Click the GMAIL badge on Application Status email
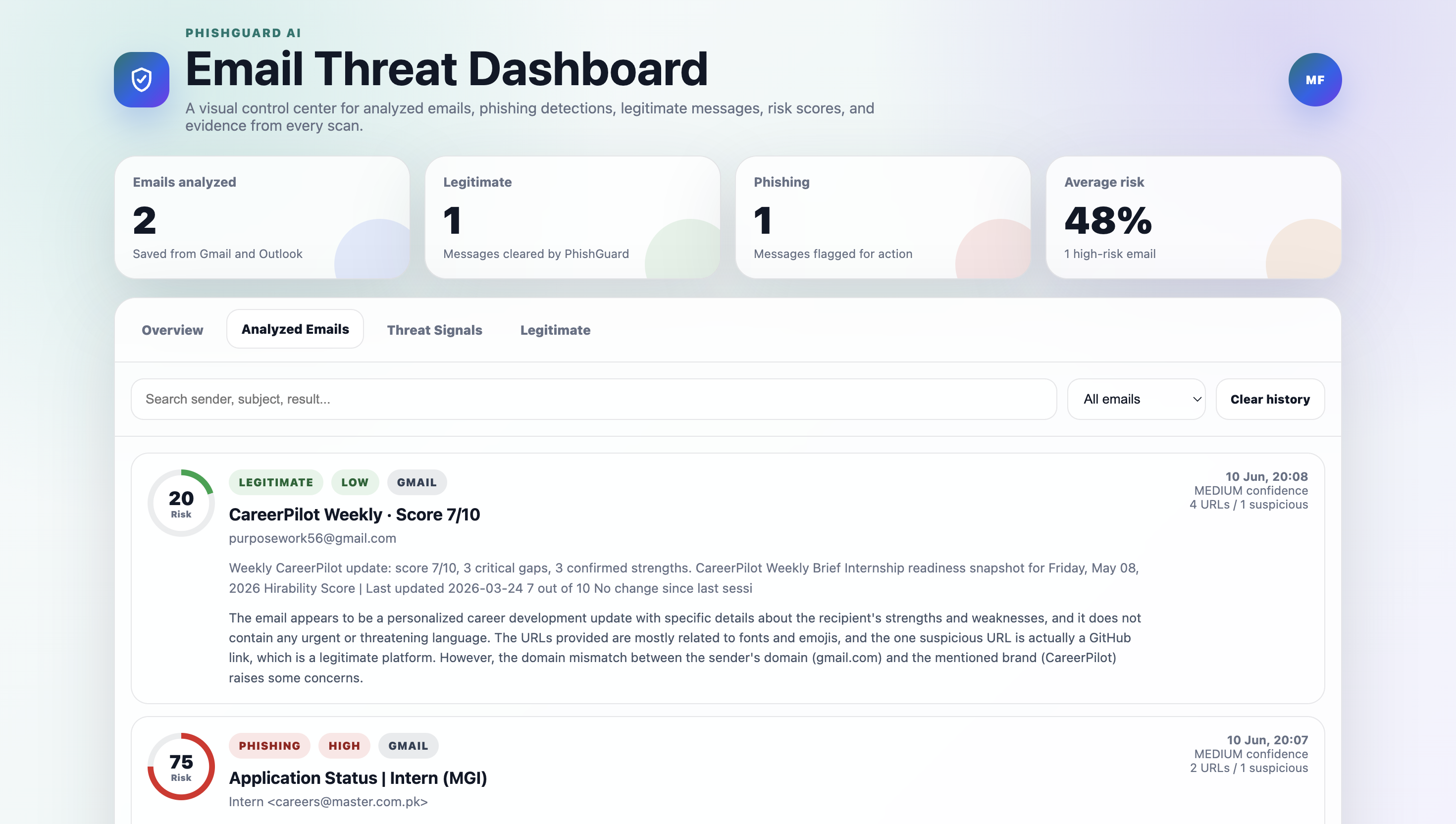The image size is (1456, 824). coord(408,746)
